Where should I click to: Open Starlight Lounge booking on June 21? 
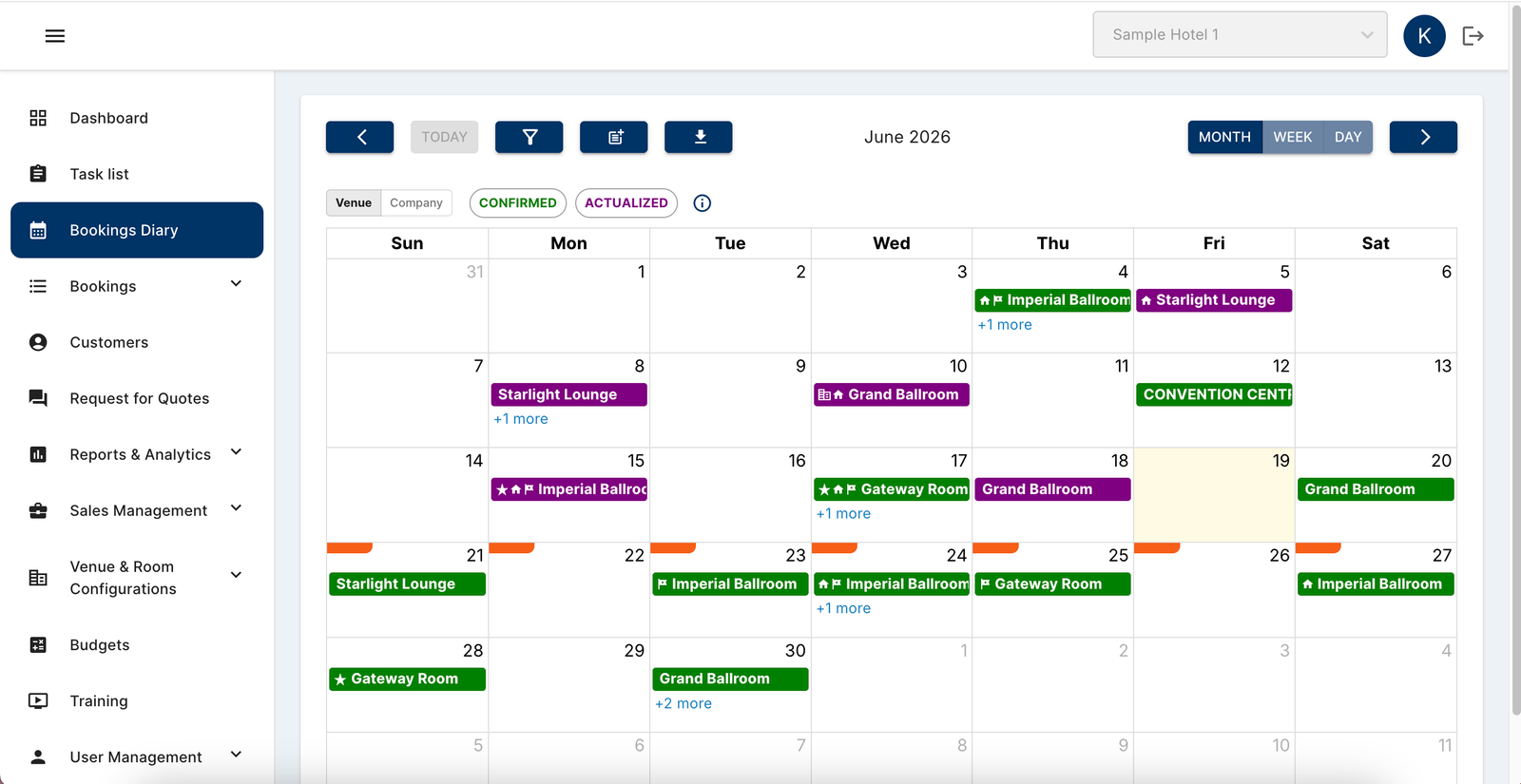click(x=407, y=584)
